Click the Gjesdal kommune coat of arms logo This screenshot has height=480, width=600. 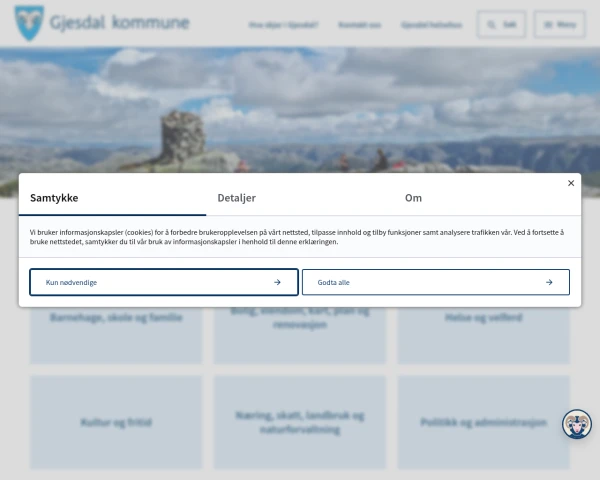coord(29,23)
